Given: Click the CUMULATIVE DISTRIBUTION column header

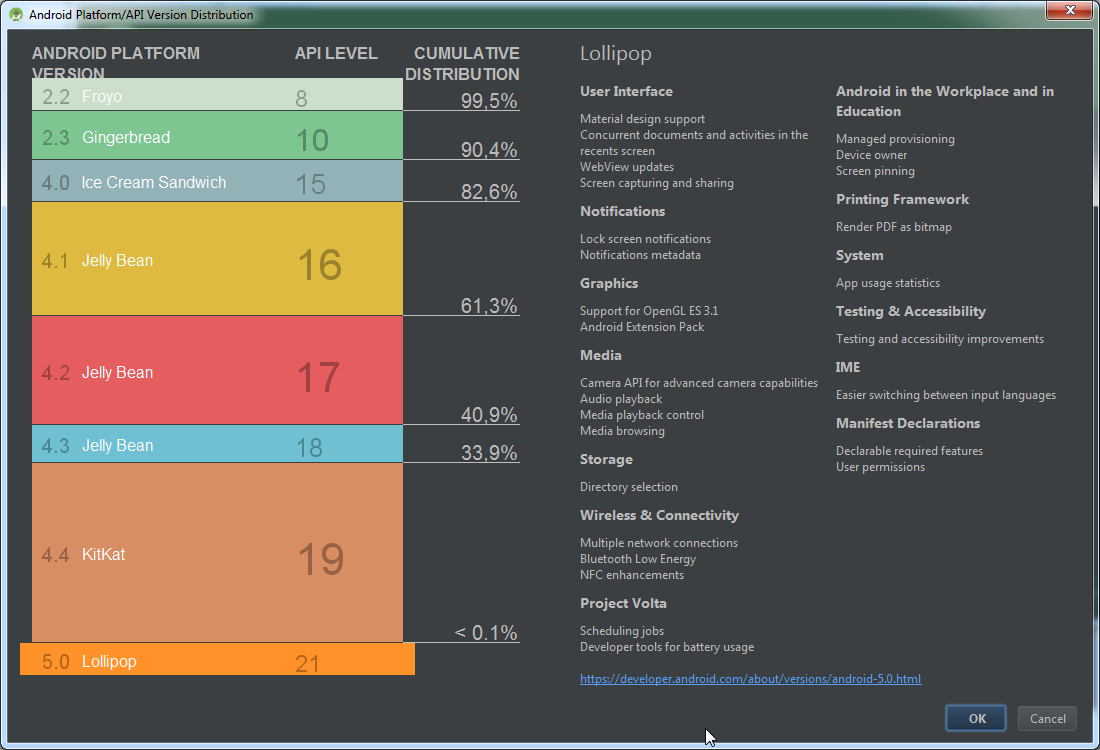Looking at the screenshot, I should click(462, 64).
